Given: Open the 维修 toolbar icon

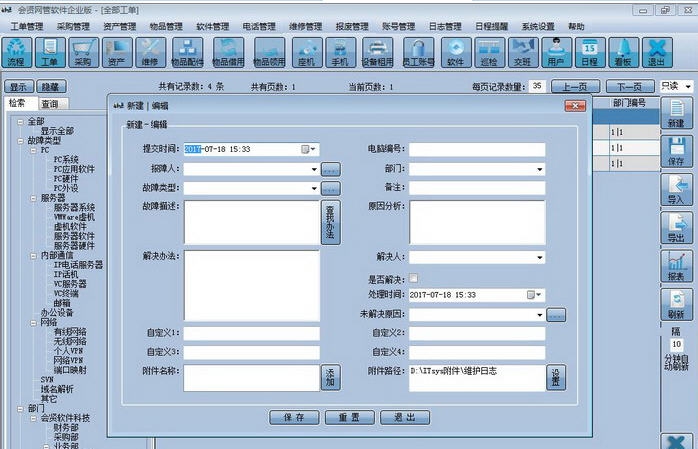Looking at the screenshot, I should [150, 53].
